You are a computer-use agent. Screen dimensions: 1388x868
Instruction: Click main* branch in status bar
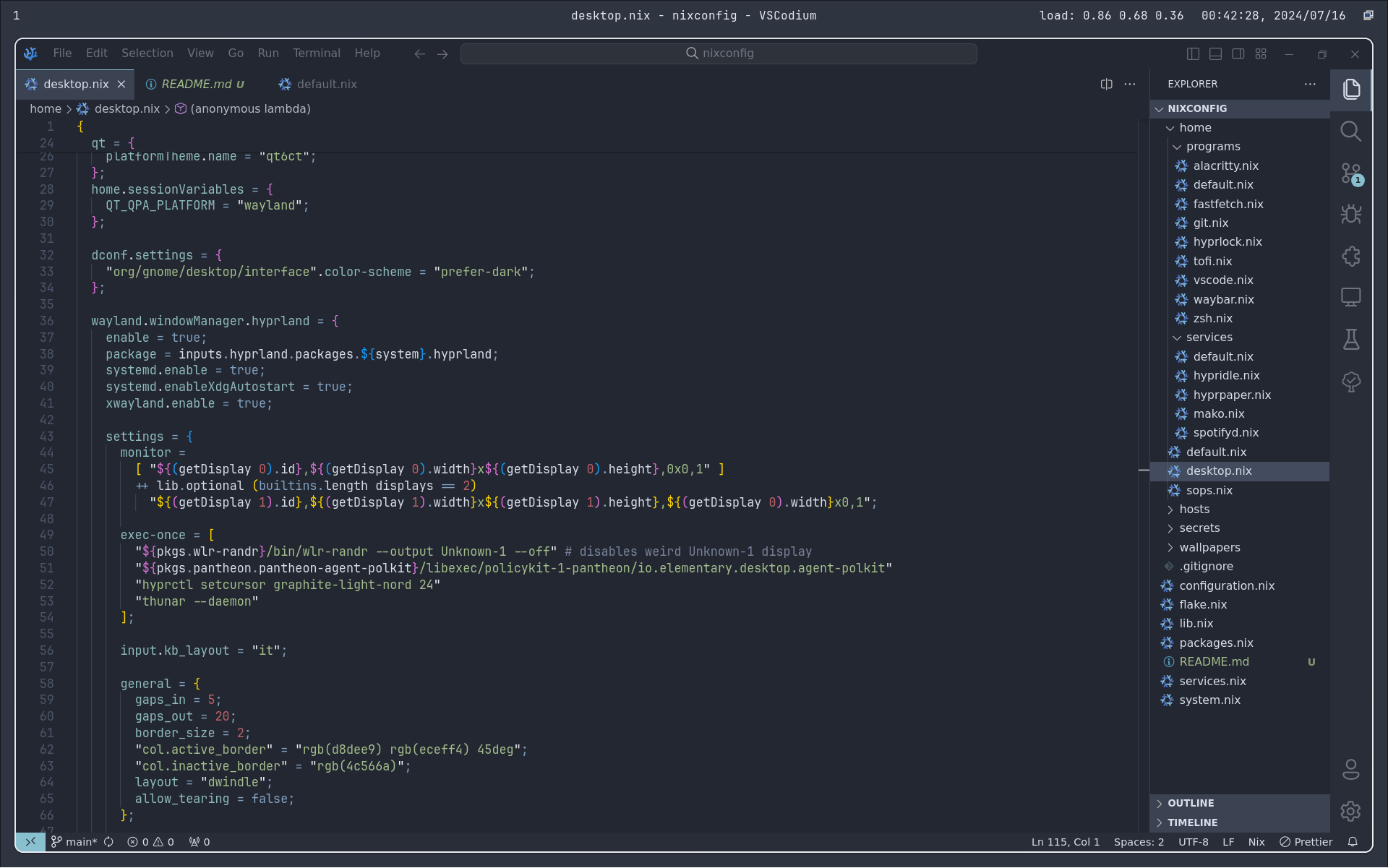coord(74,842)
